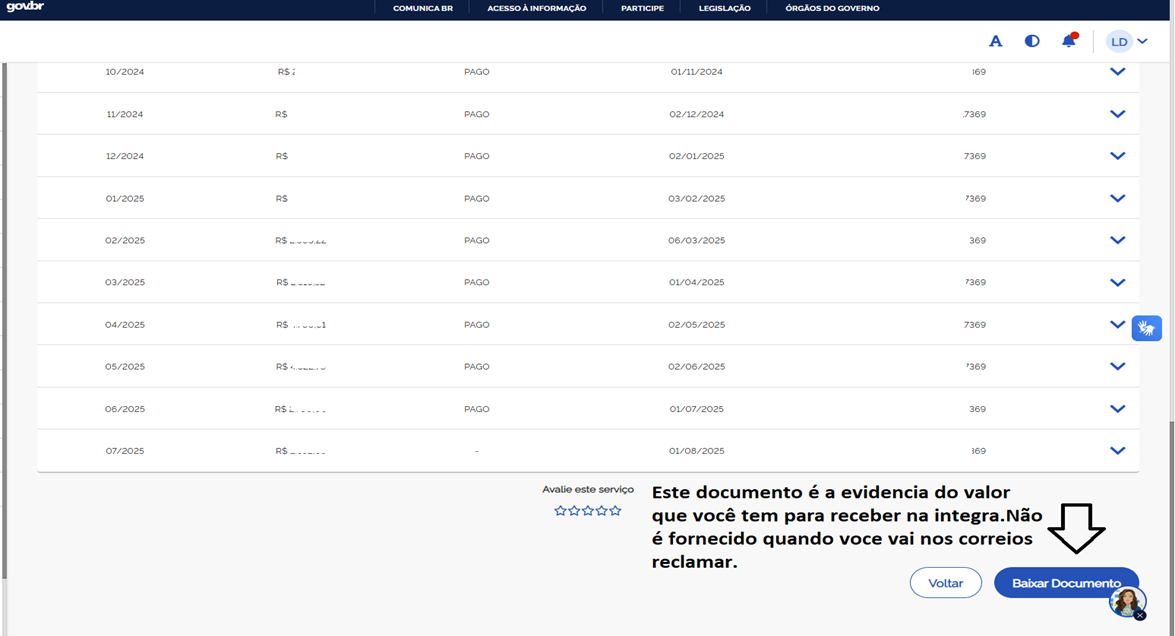Click the Baixar Documento button
This screenshot has height=636, width=1175.
point(1066,583)
